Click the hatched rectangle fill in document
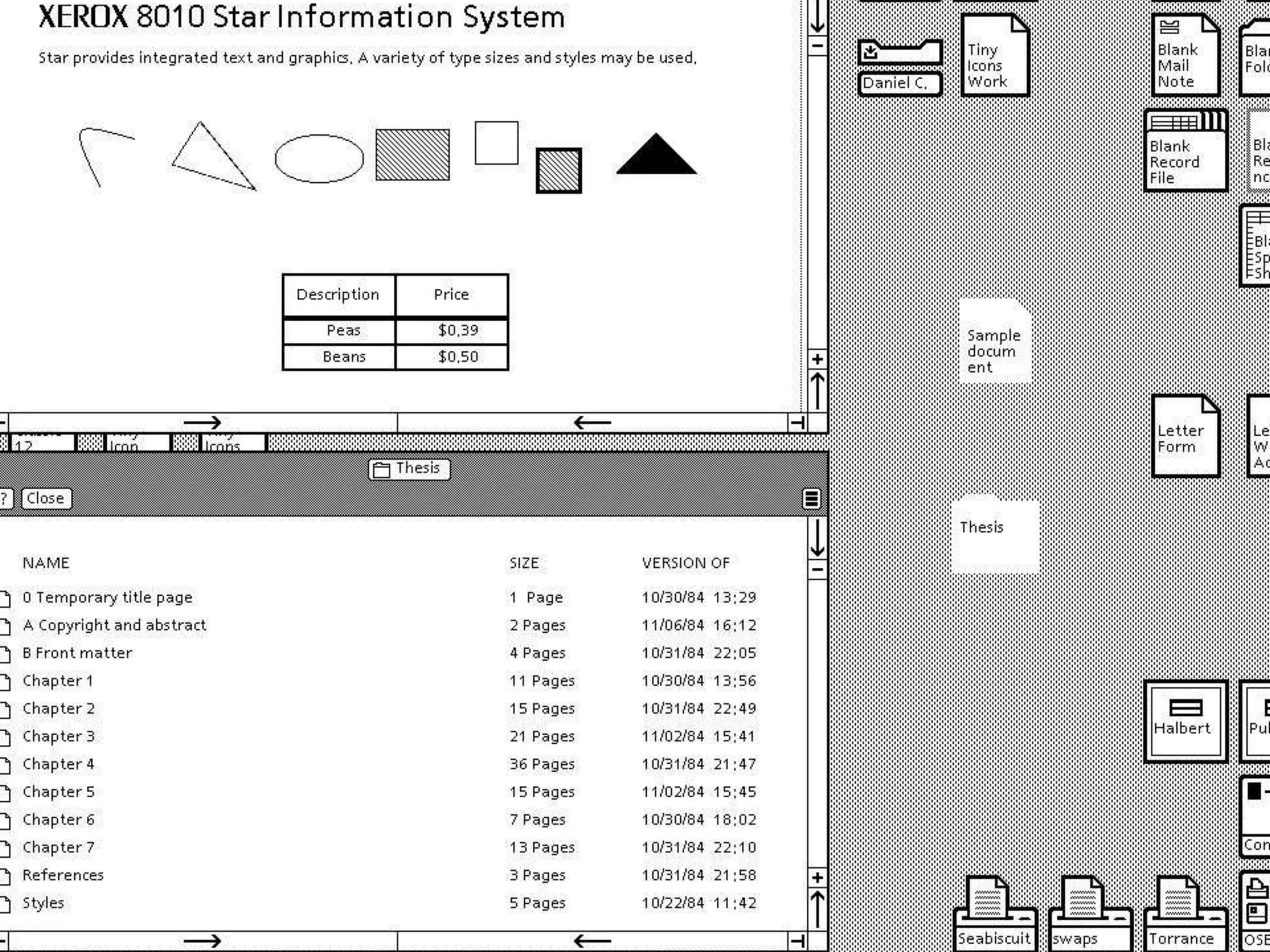The height and width of the screenshot is (952, 1270). 412,155
